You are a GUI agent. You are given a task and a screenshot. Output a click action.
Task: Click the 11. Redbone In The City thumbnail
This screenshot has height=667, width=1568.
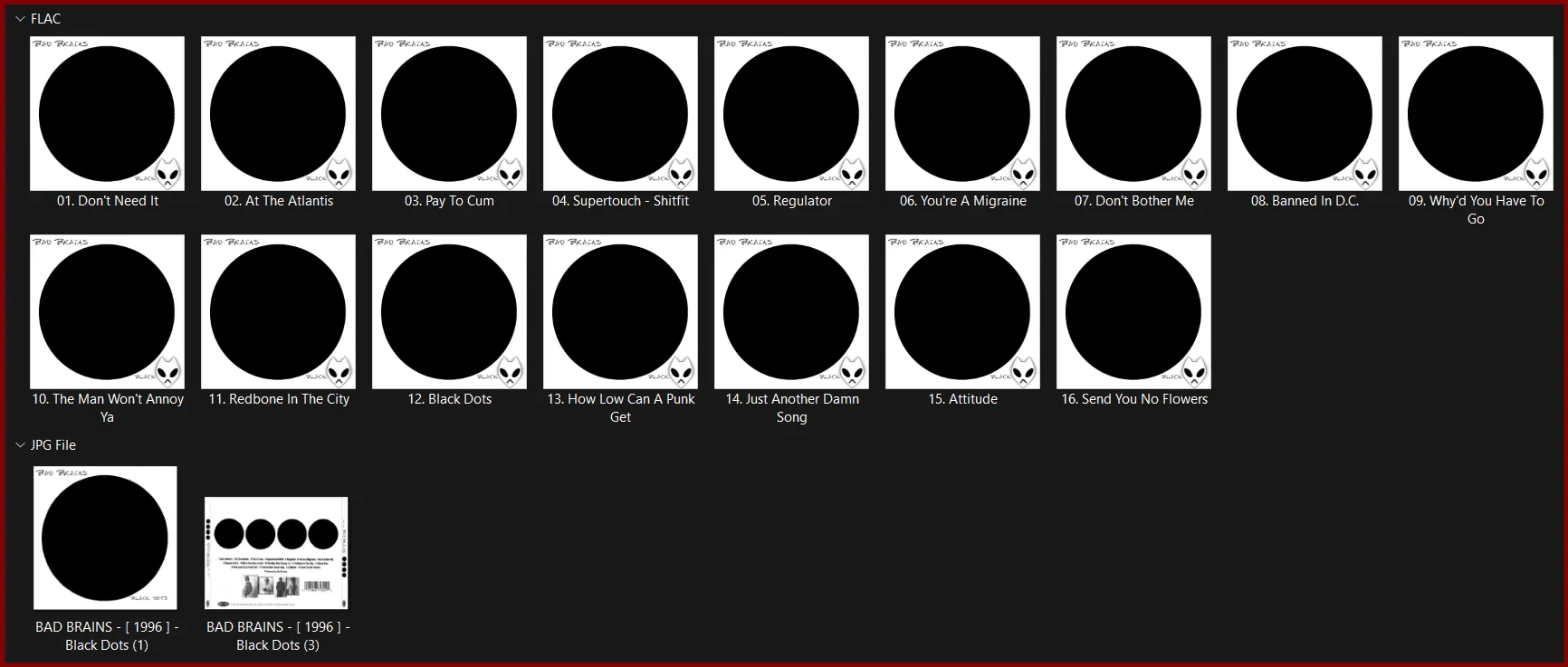click(x=278, y=311)
